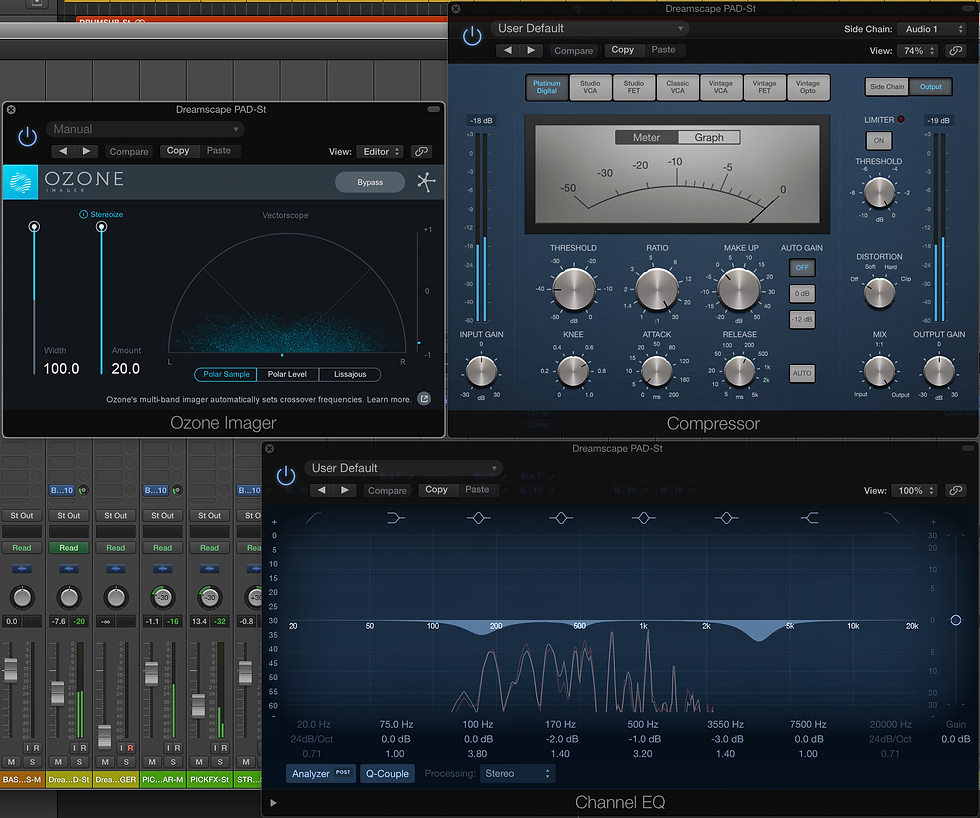
Task: Click the link icon in Ozone Imager window
Action: pos(422,151)
